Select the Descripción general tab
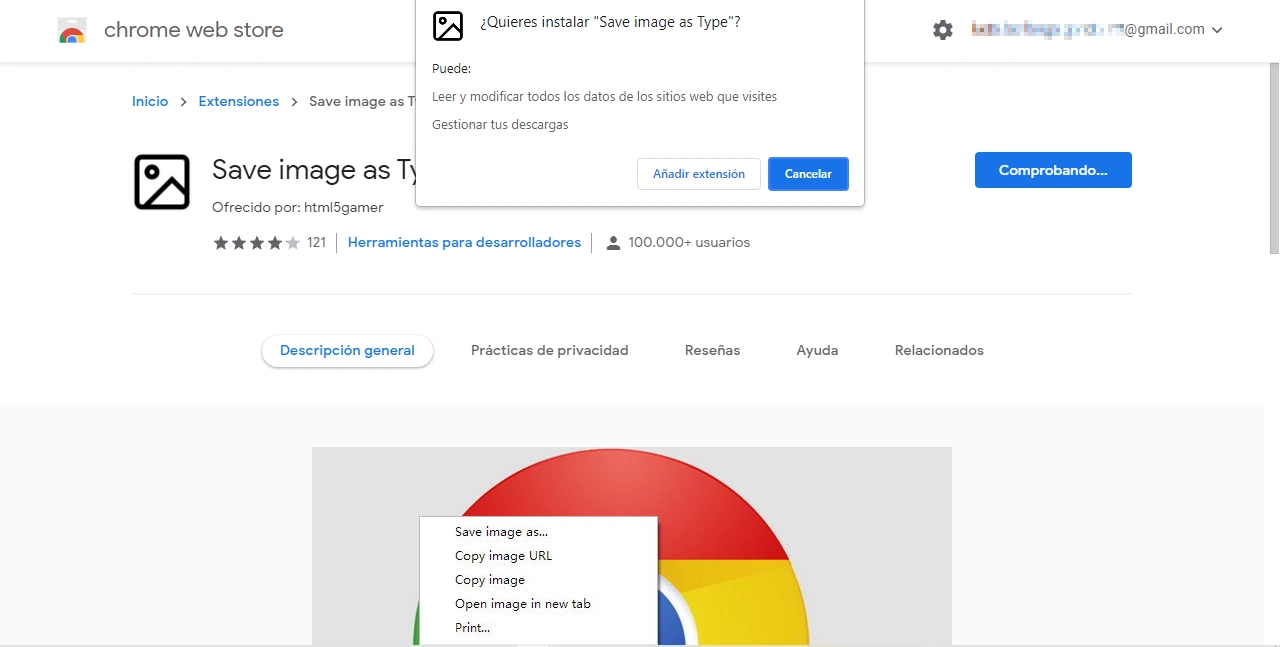1280x647 pixels. tap(347, 351)
